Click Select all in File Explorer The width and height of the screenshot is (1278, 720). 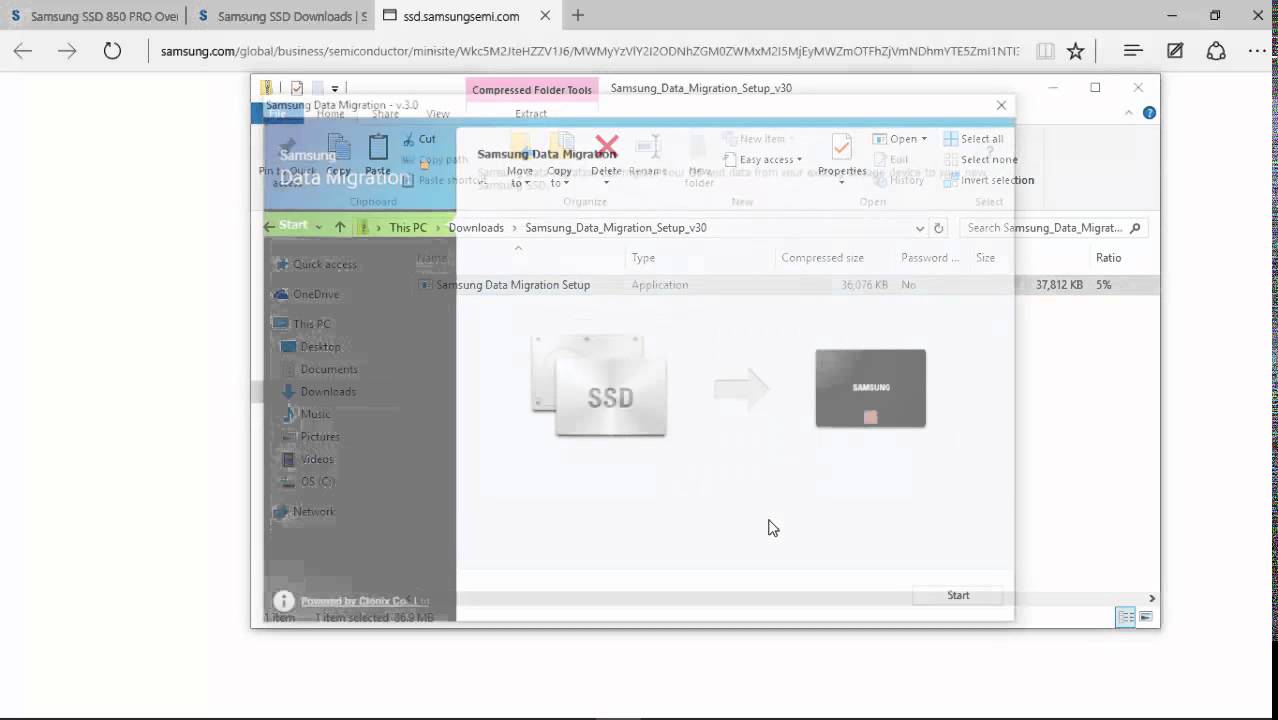tap(974, 139)
